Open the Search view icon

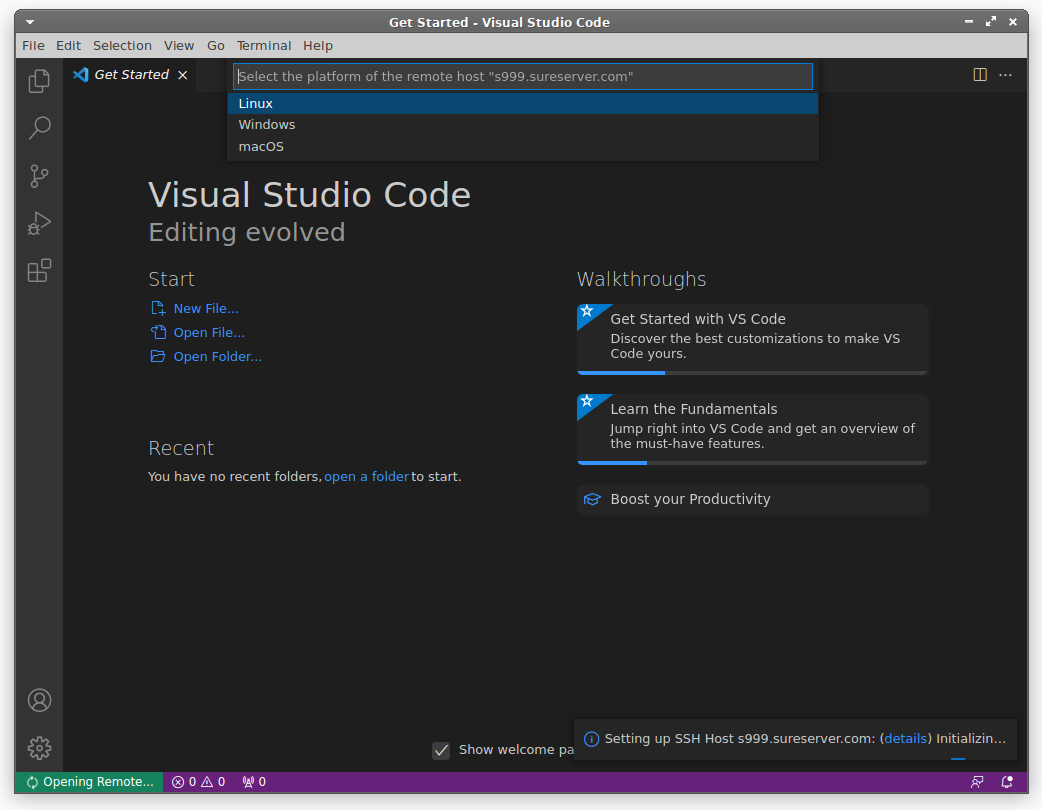tap(39, 128)
